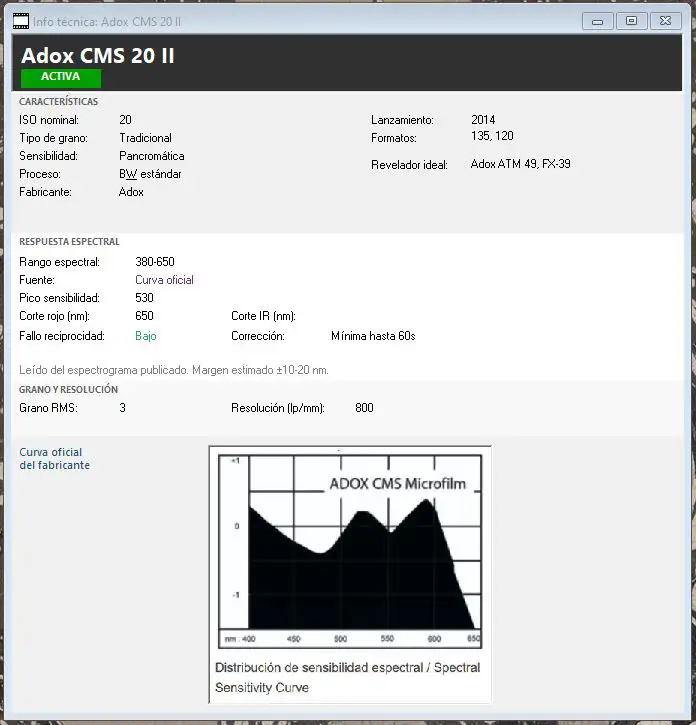Click the peak sensitivity value 530
Viewport: 696px width, 725px height.
pyautogui.click(x=144, y=298)
